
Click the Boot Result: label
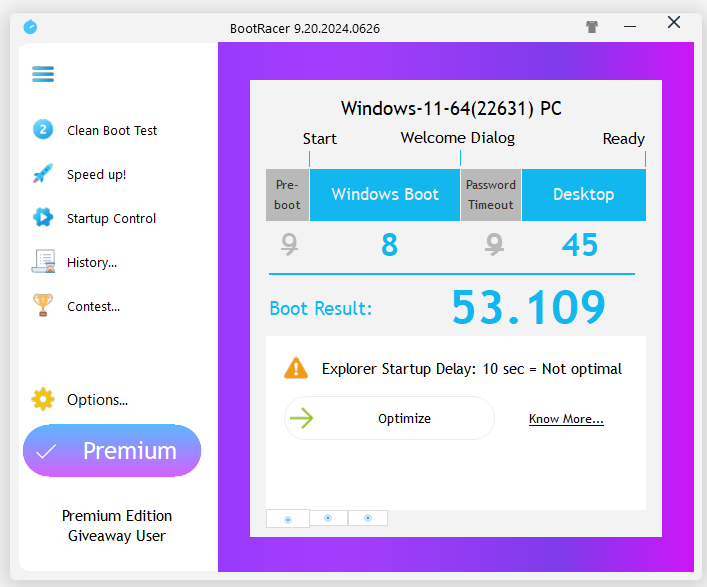coord(321,308)
